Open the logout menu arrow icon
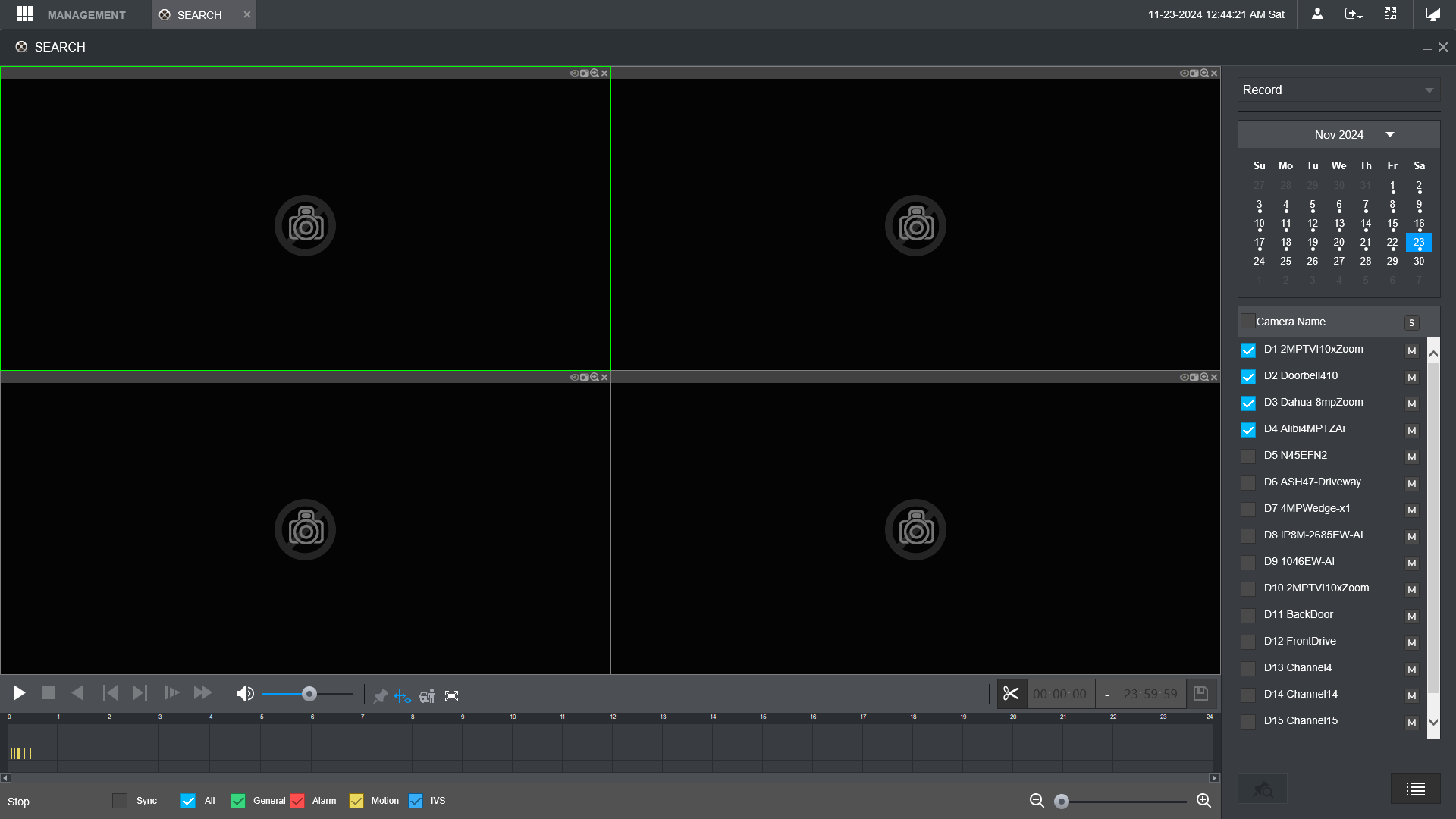 (1354, 14)
